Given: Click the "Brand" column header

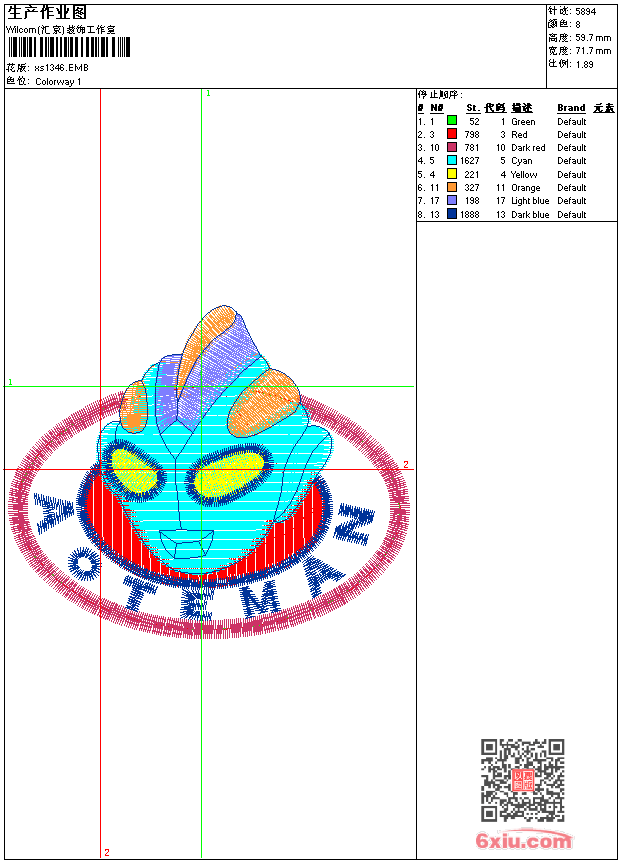Looking at the screenshot, I should 571,108.
